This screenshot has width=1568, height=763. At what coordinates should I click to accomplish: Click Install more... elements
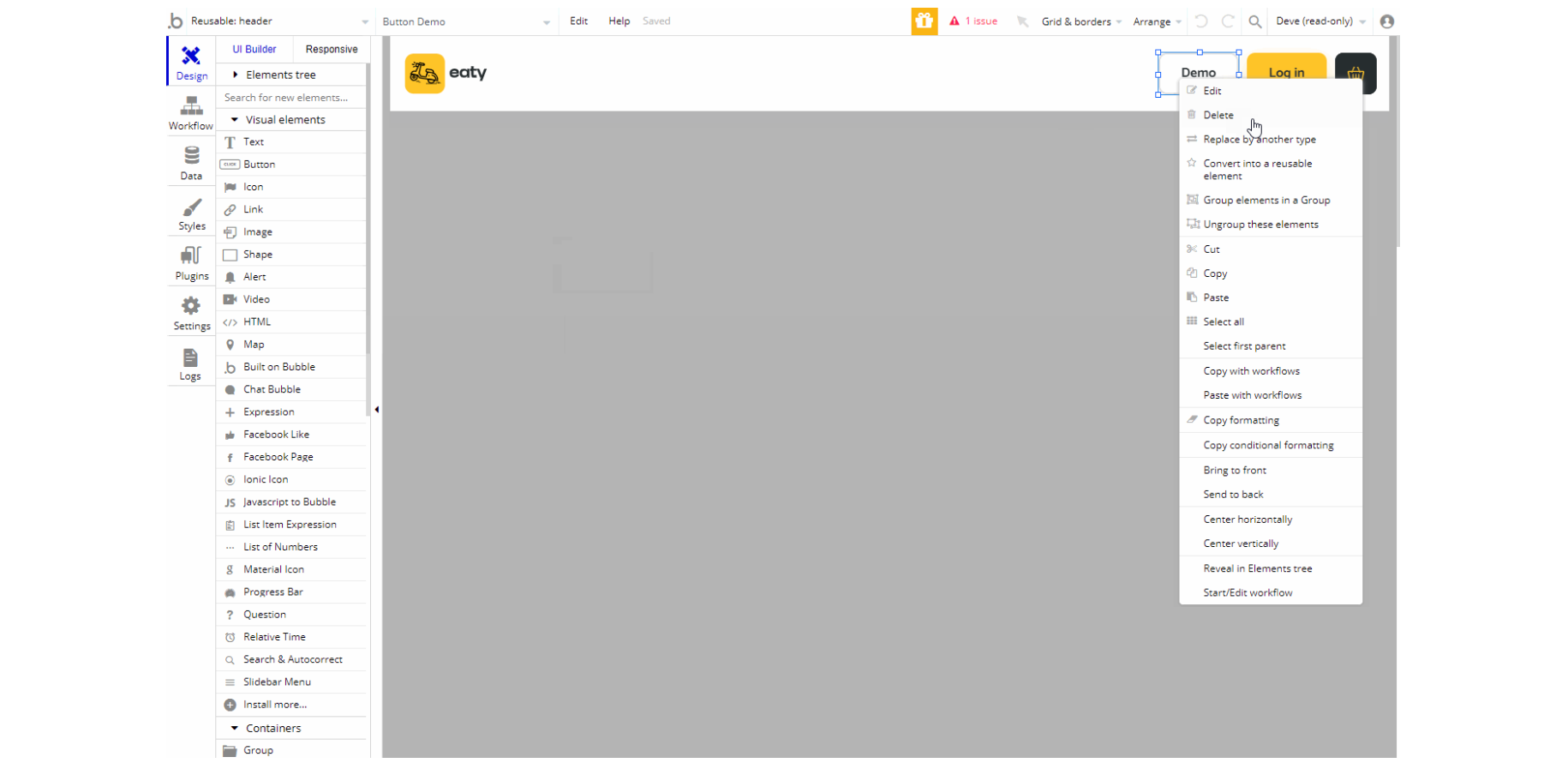[291, 705]
